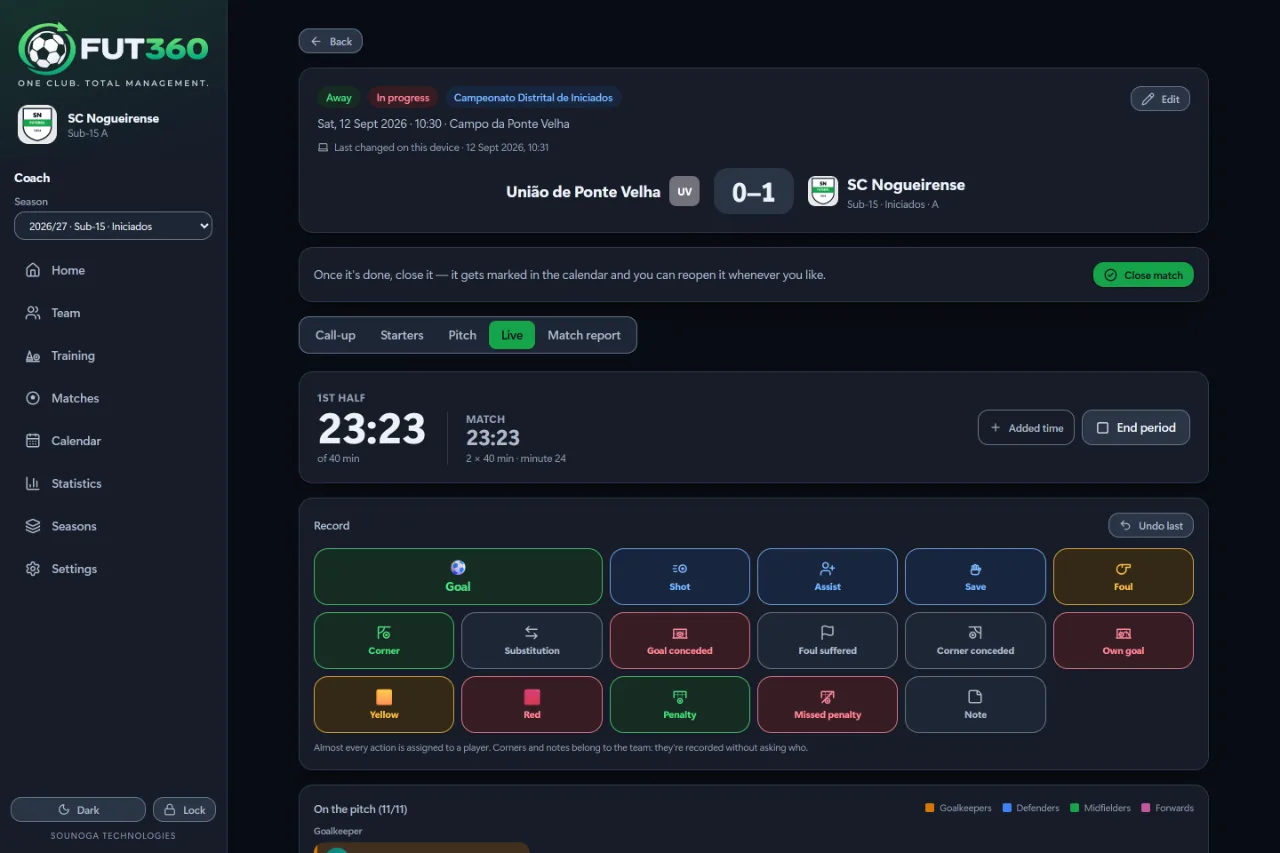Open Calendar in the sidebar
1280x853 pixels.
tap(113, 441)
